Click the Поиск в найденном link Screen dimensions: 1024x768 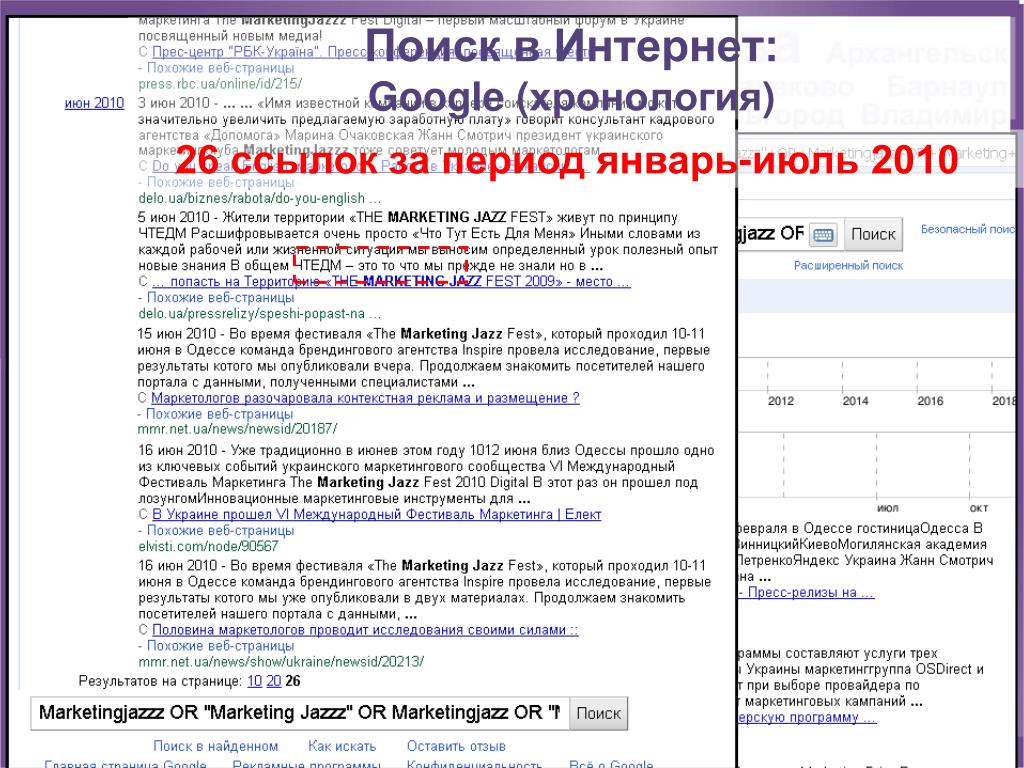[x=216, y=746]
